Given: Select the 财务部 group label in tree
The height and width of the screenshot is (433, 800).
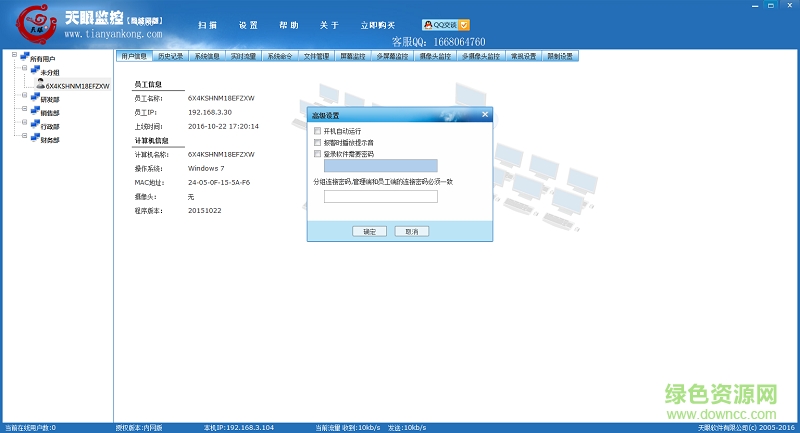Looking at the screenshot, I should click(50, 140).
